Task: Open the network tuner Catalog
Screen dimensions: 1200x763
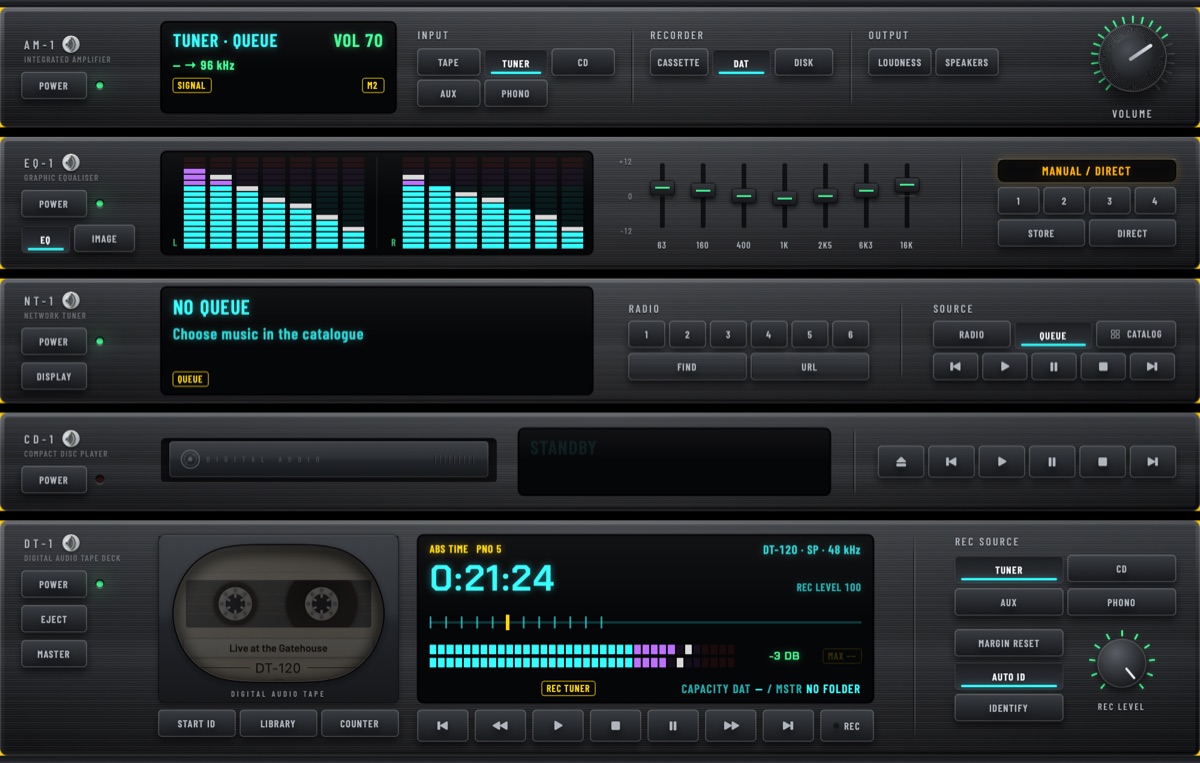Action: (1136, 334)
